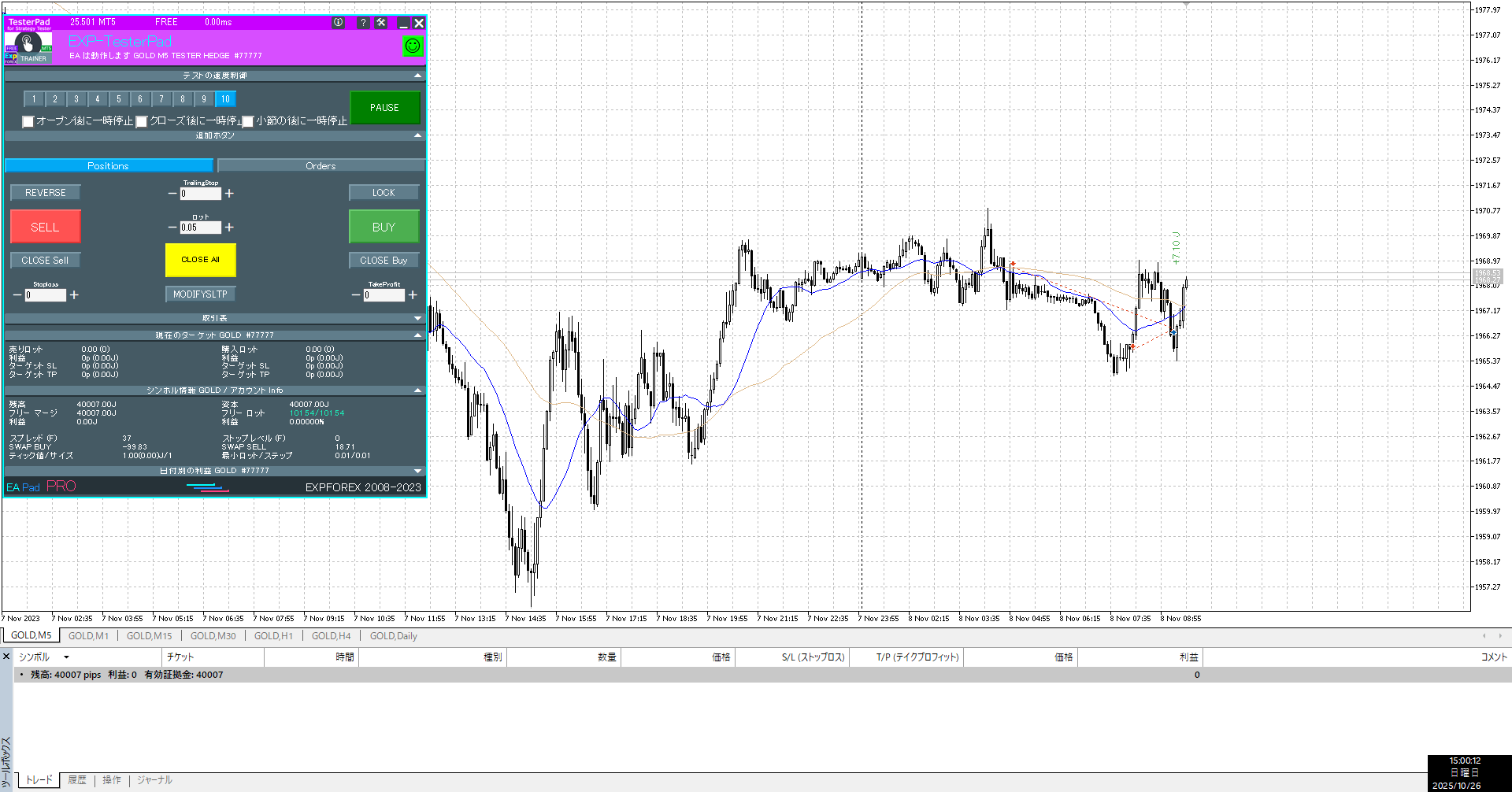1512x792 pixels.
Task: Click the info icon in TesterPad header
Action: tap(339, 23)
